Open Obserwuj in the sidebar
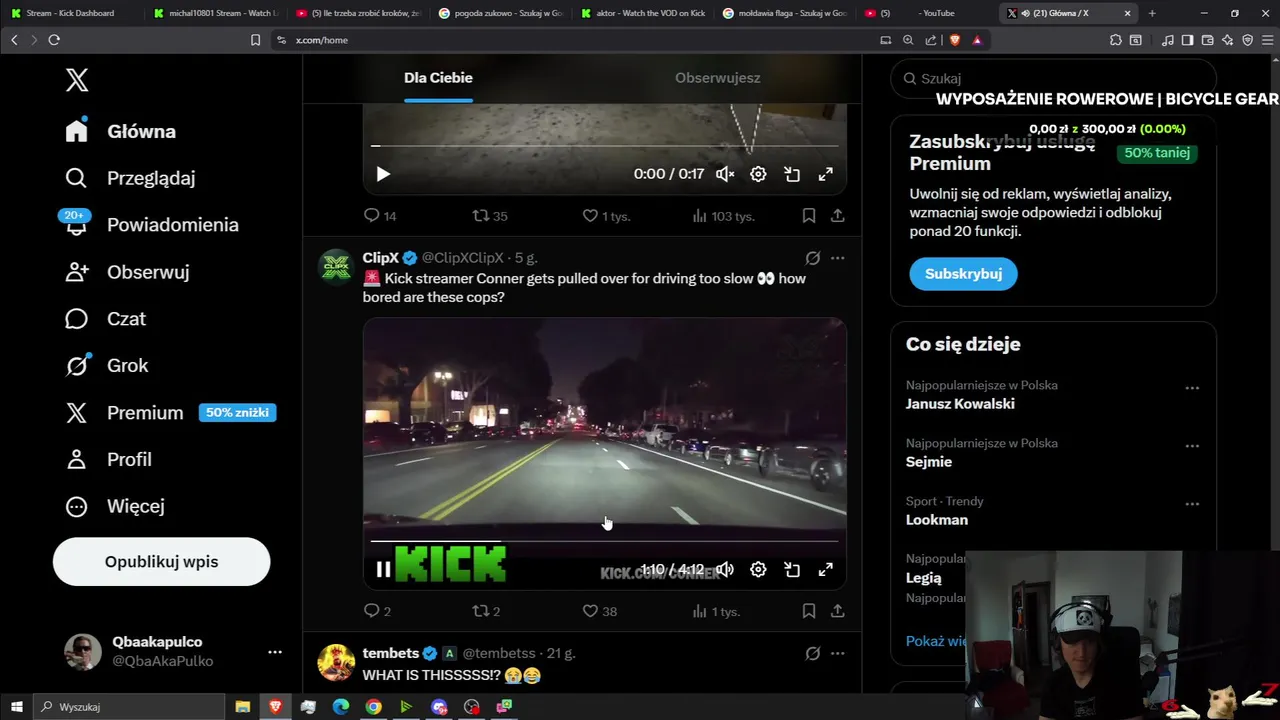1280x720 pixels. coord(127,272)
